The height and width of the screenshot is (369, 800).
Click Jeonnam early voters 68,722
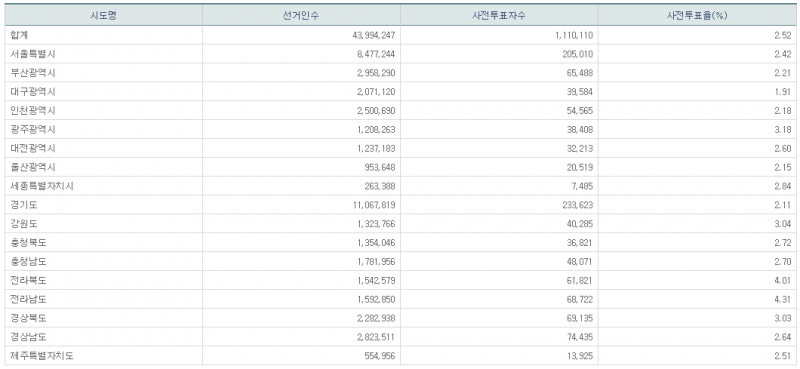point(580,300)
